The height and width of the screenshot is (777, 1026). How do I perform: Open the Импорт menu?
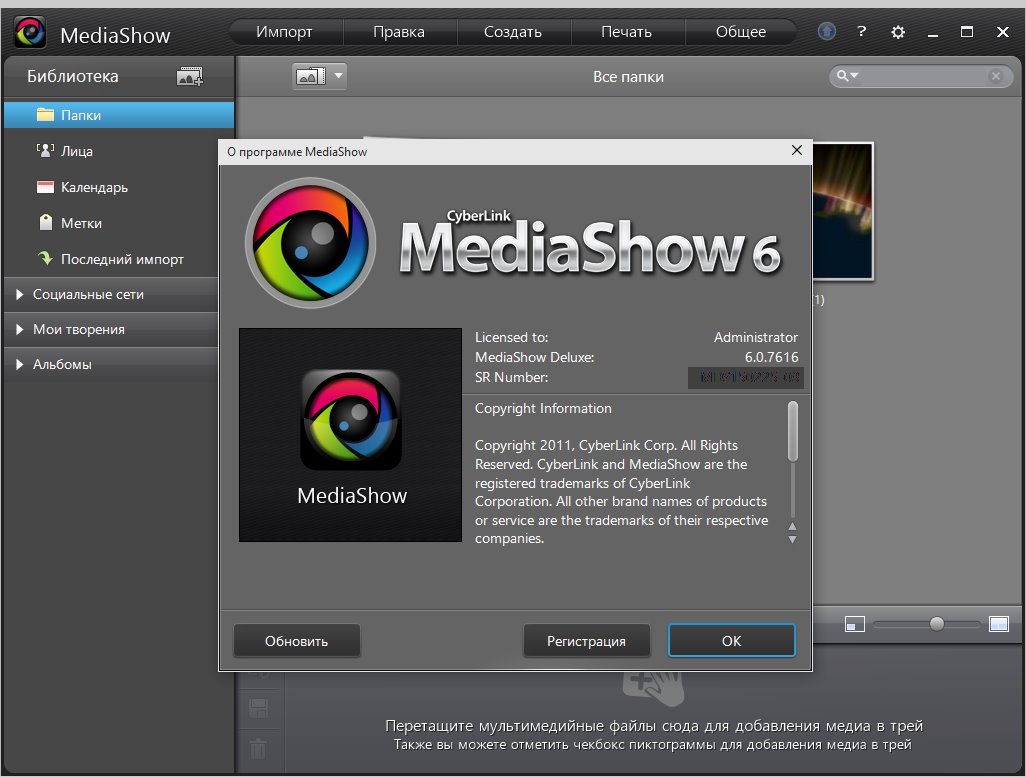[x=285, y=31]
